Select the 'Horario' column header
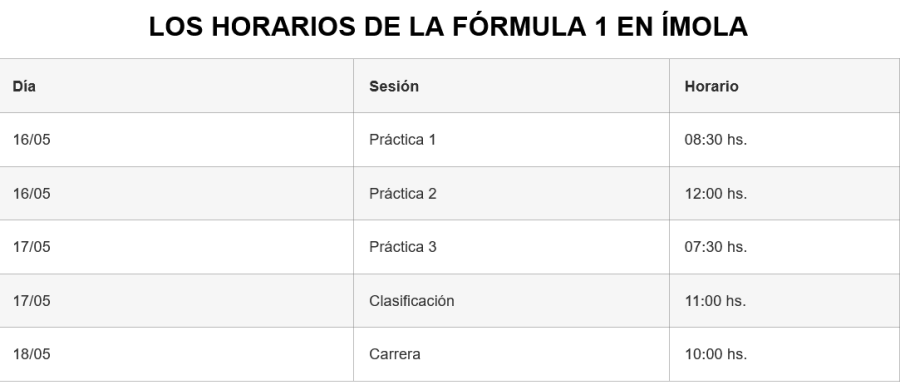Image resolution: width=900 pixels, height=385 pixels. pyautogui.click(x=711, y=86)
